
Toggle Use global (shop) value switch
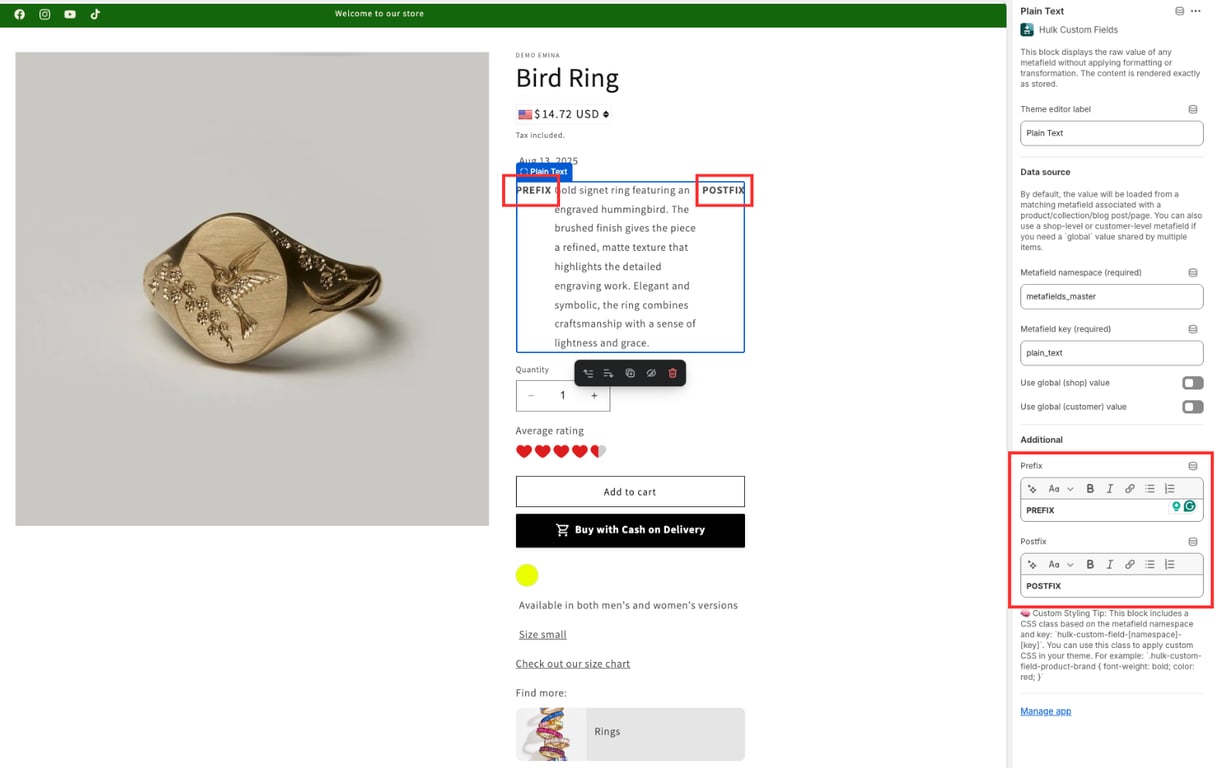pos(1192,383)
